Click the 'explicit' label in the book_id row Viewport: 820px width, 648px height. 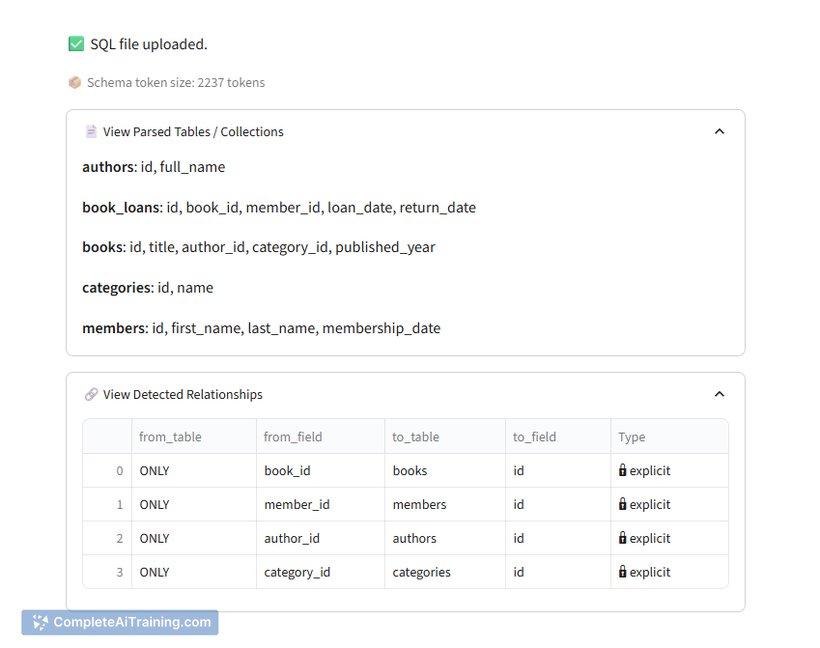650,471
